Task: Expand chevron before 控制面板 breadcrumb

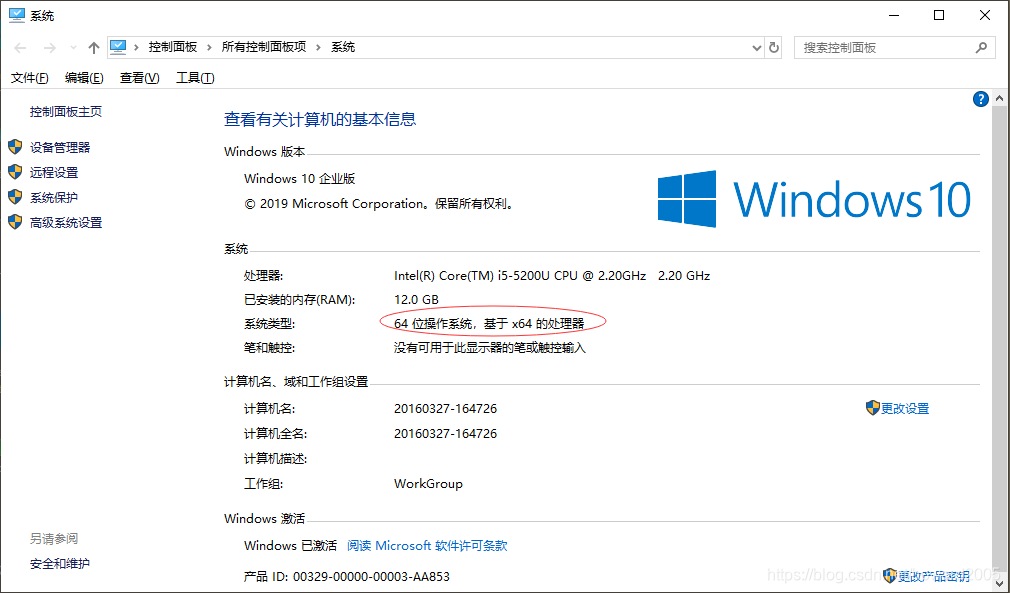Action: pos(137,48)
